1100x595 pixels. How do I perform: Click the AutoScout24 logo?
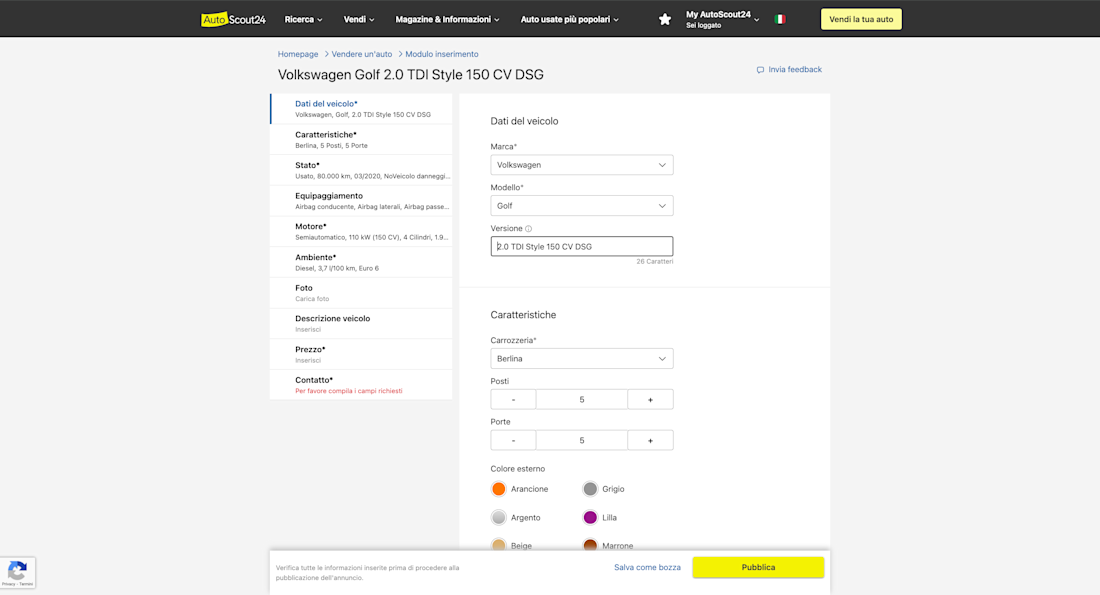pyautogui.click(x=233, y=19)
